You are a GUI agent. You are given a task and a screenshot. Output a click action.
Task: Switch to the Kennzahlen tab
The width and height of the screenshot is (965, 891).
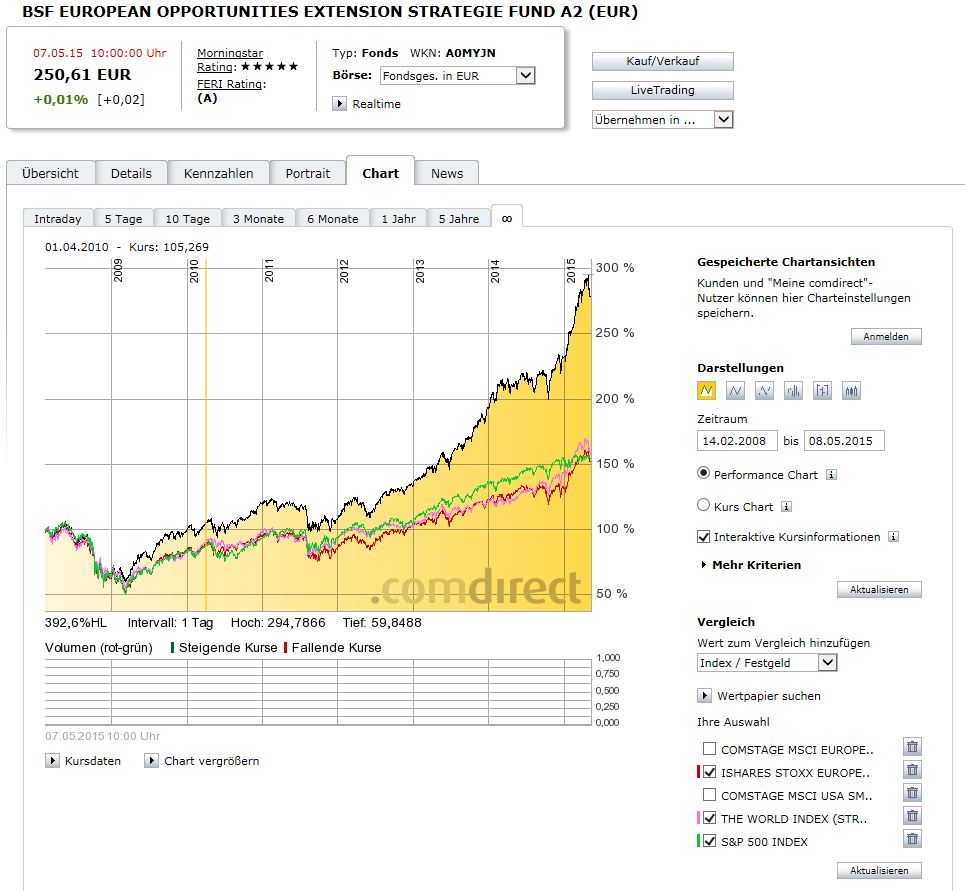coord(218,173)
